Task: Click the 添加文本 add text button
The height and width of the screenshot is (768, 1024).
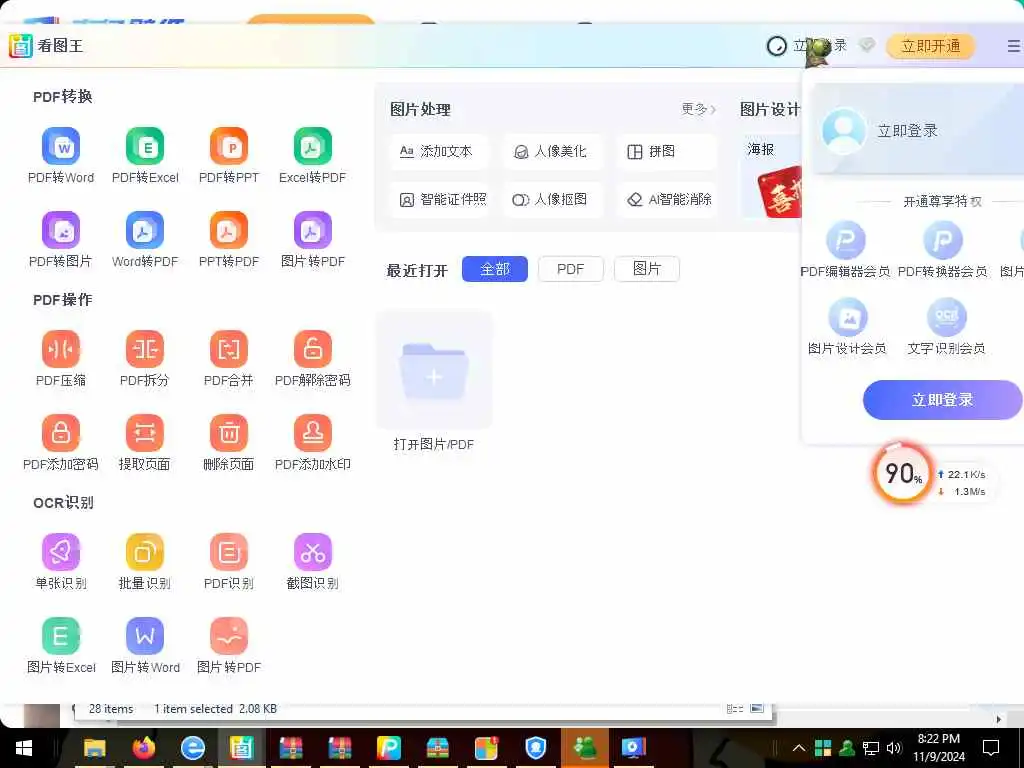Action: click(440, 152)
